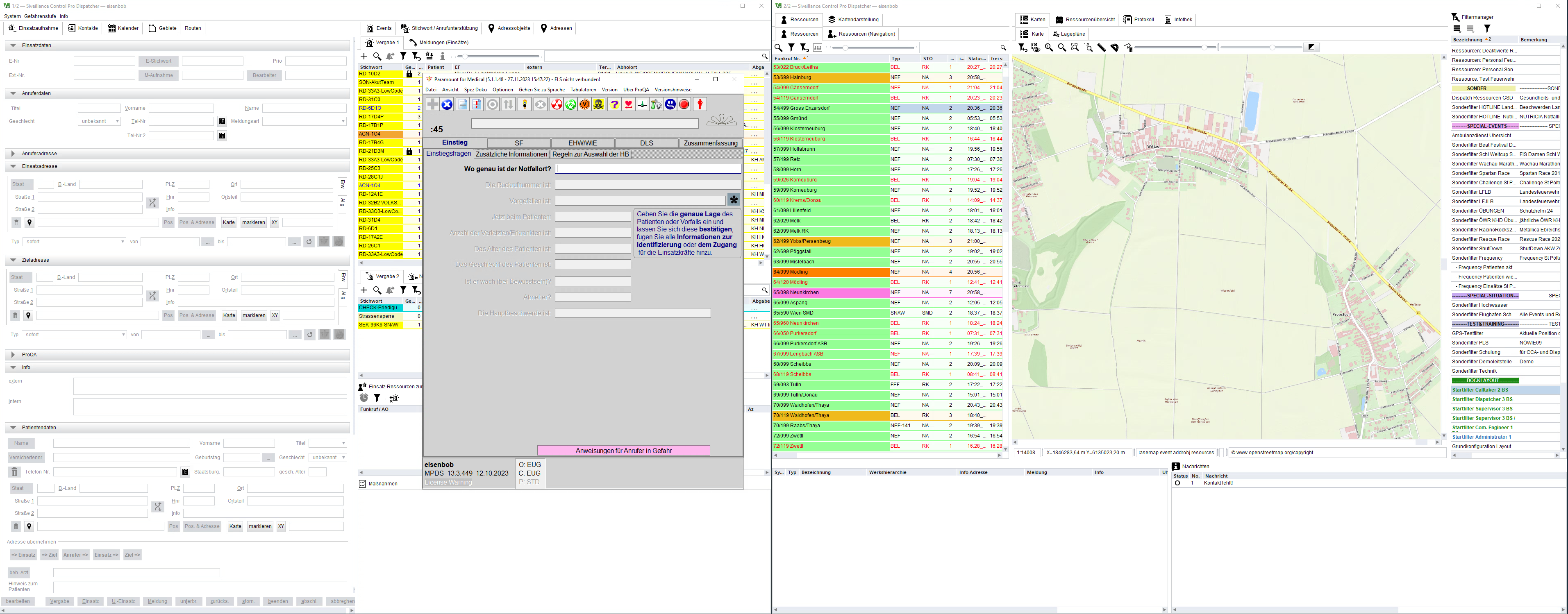Click the asterisk button beside Vorgefallen ist

pyautogui.click(x=734, y=199)
